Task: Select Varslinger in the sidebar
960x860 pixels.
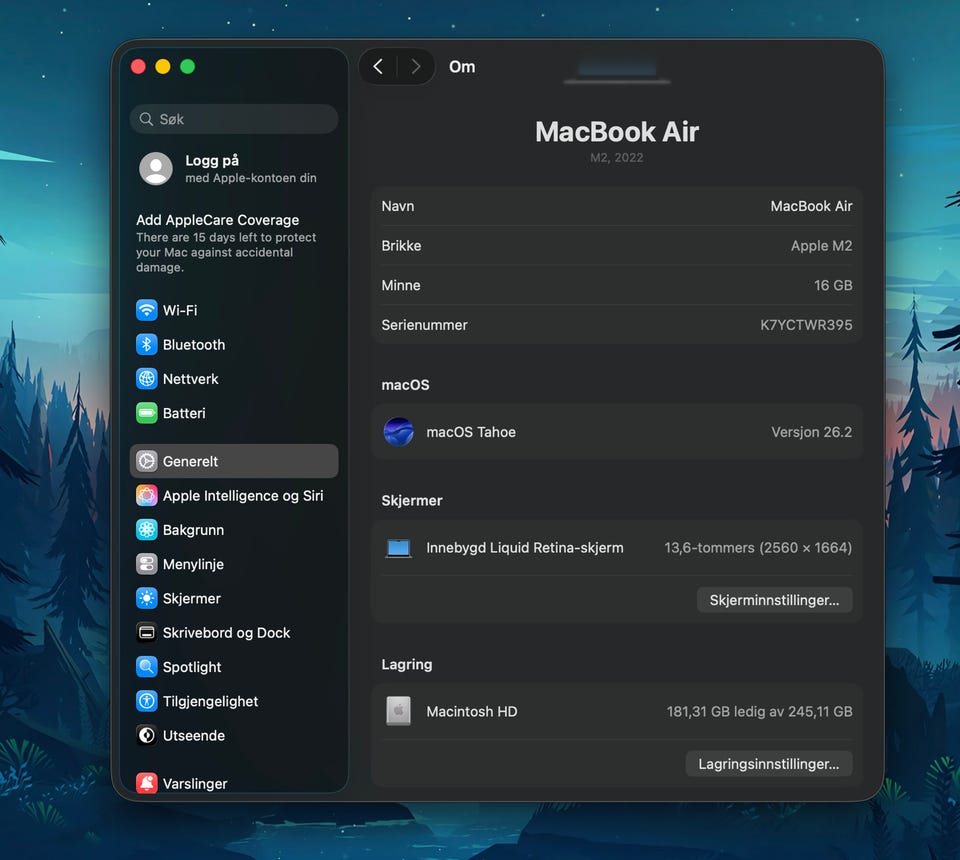Action: [234, 783]
